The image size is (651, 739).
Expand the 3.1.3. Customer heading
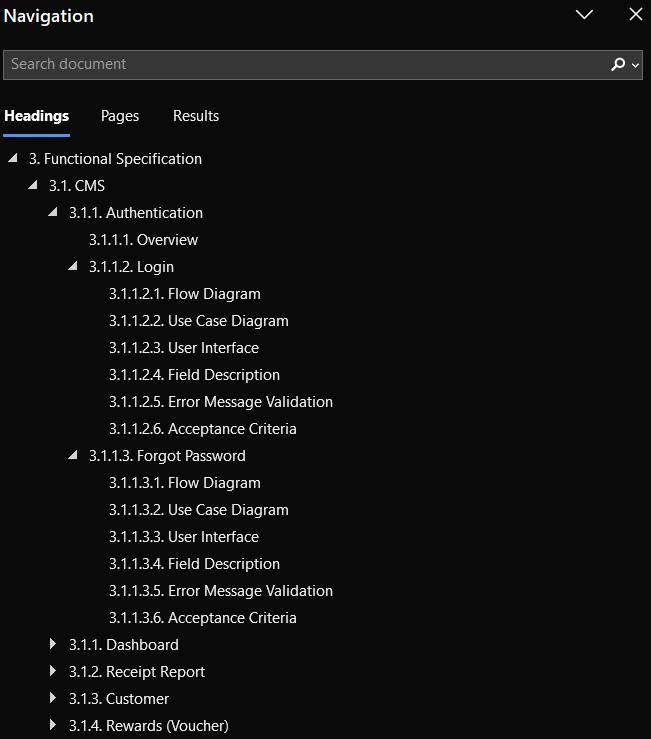pos(53,698)
